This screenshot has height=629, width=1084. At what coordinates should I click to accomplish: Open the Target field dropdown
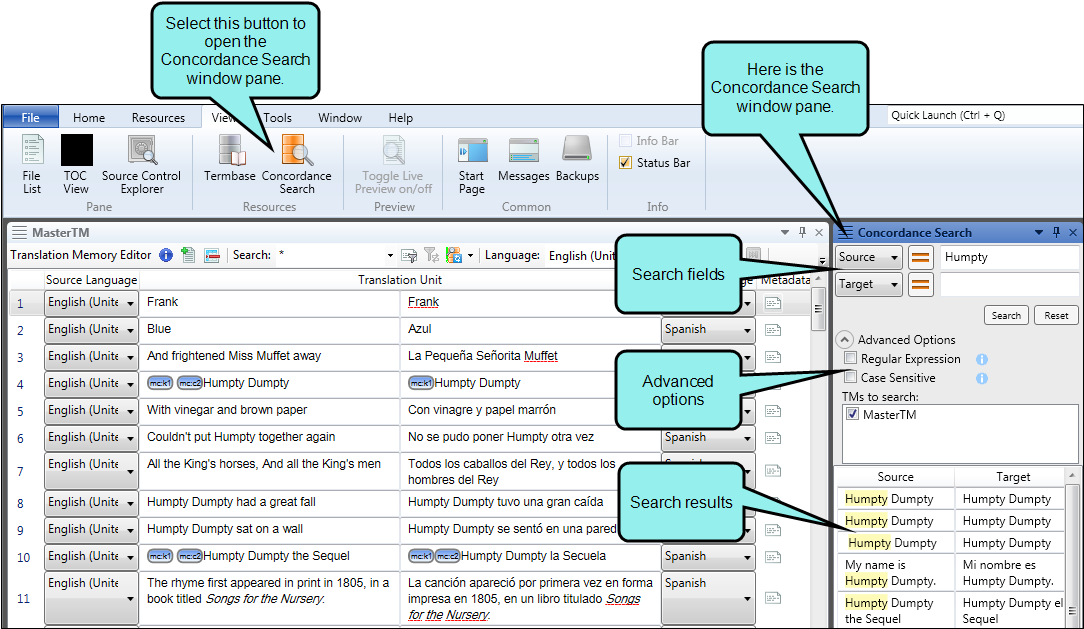click(868, 285)
